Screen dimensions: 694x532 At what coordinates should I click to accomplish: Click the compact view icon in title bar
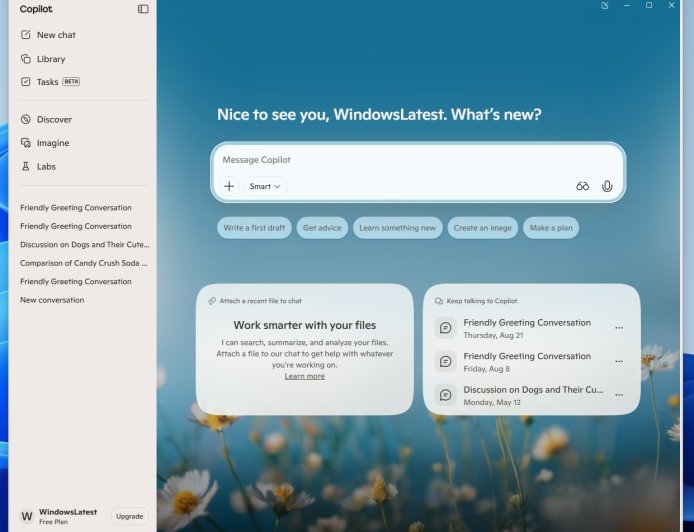605,5
